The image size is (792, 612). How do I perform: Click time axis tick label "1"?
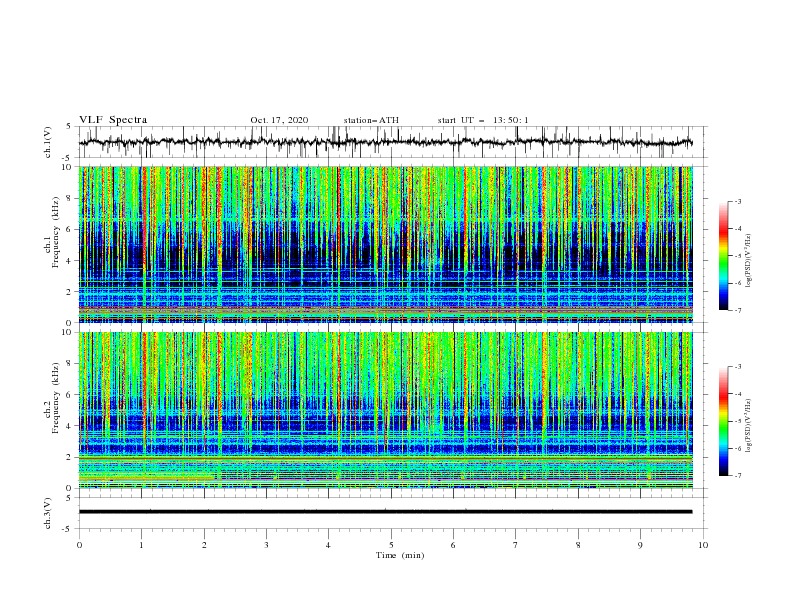pyautogui.click(x=141, y=545)
